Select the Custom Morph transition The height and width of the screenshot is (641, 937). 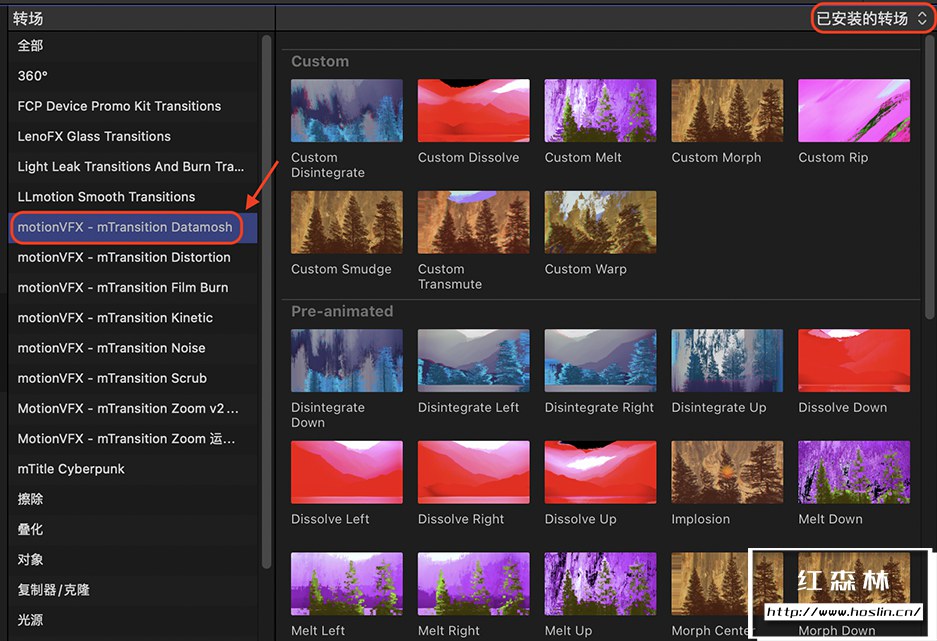tap(727, 111)
